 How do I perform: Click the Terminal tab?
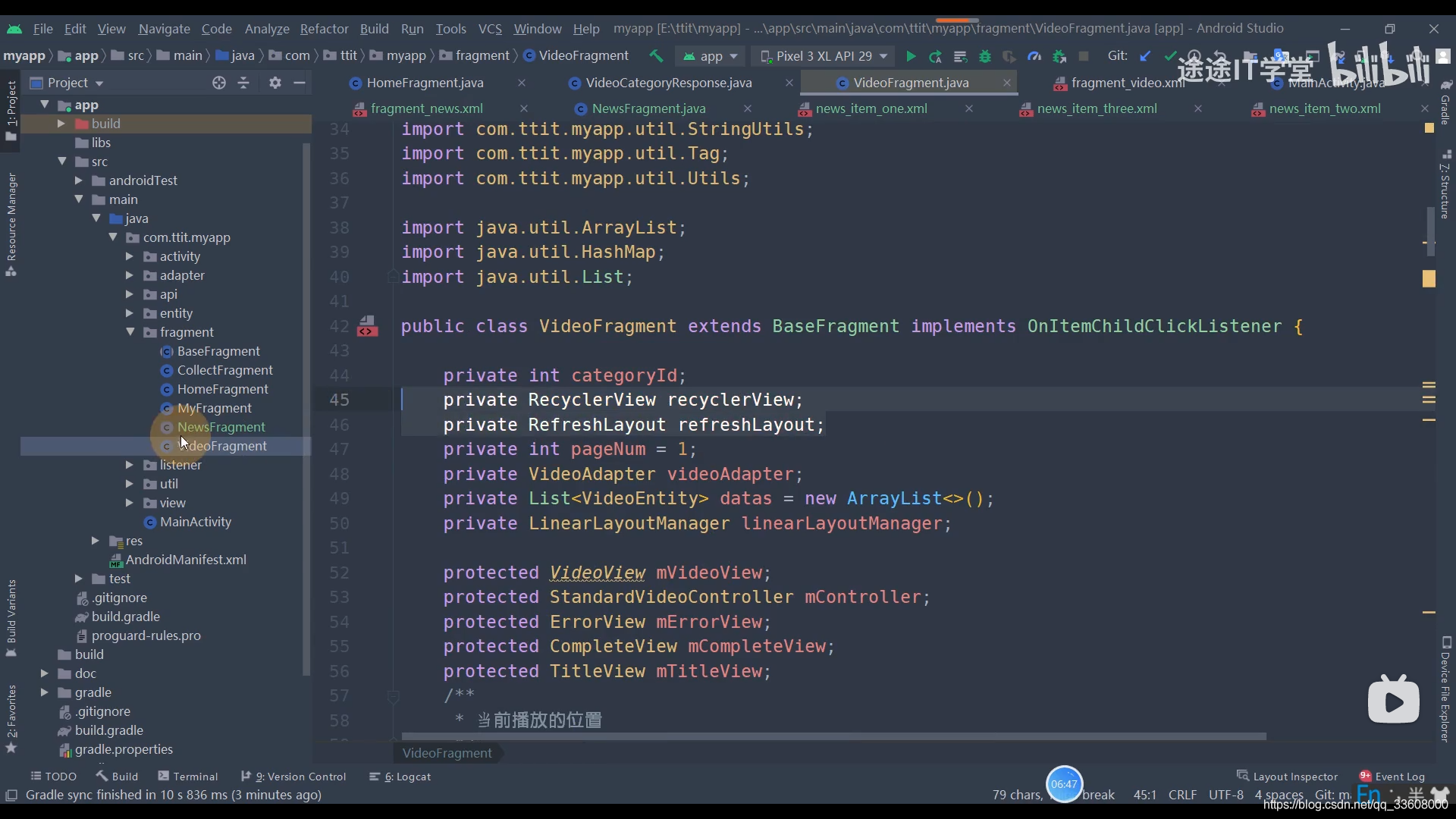point(195,776)
